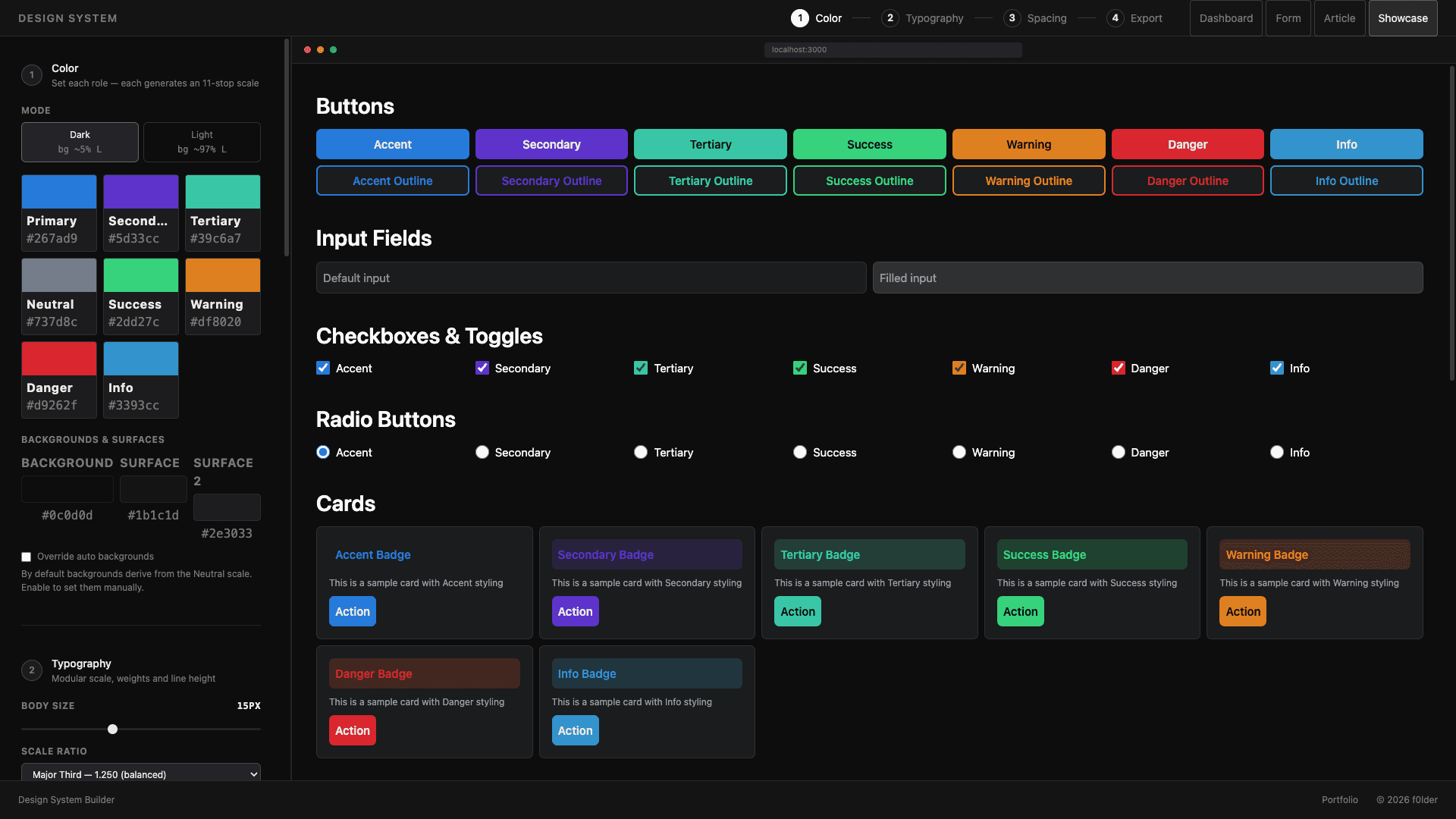Viewport: 1456px width, 819px height.
Task: Click the Typography circle icon in the sidebar
Action: pos(31,670)
